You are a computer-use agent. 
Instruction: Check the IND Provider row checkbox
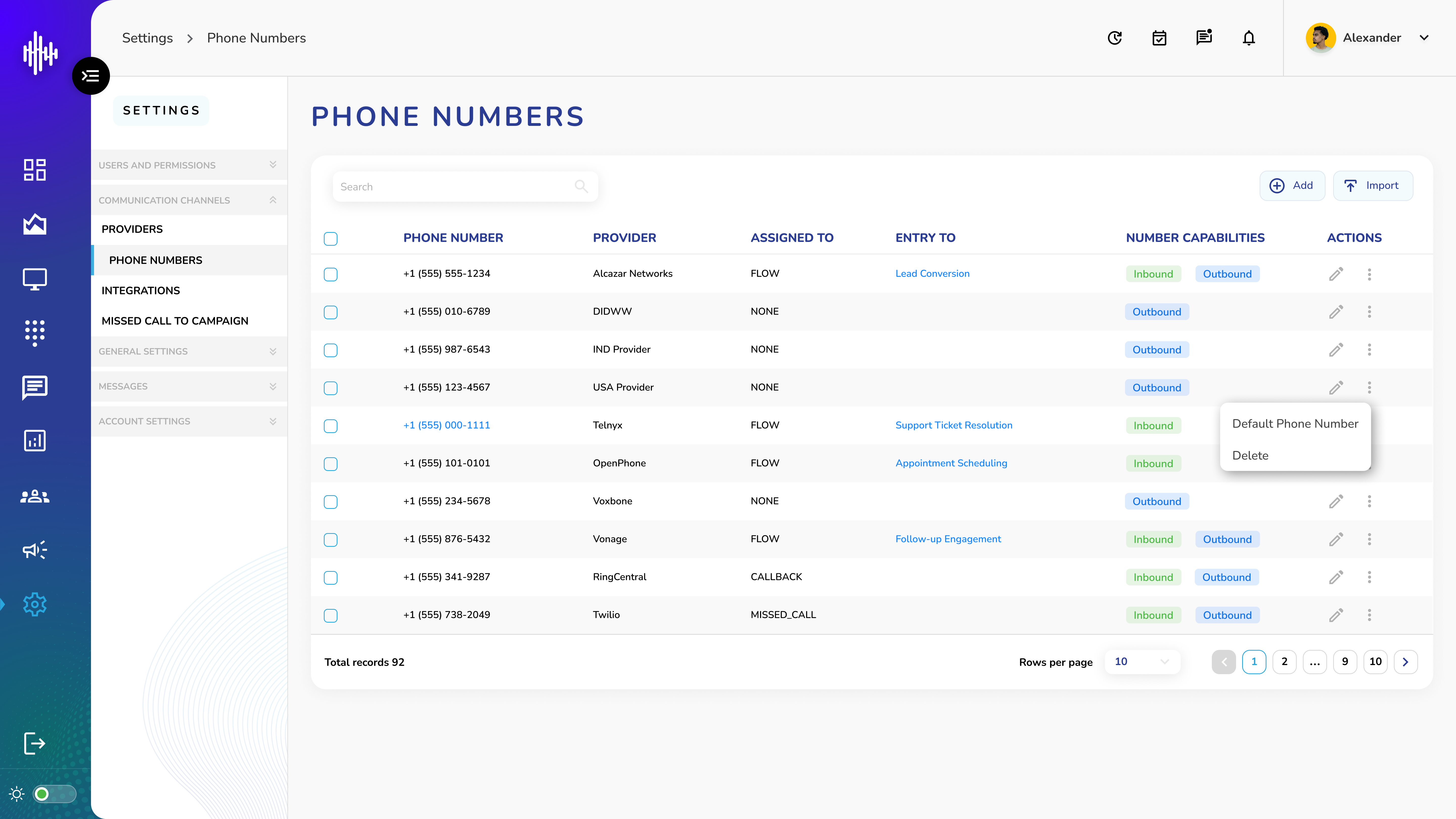331,350
